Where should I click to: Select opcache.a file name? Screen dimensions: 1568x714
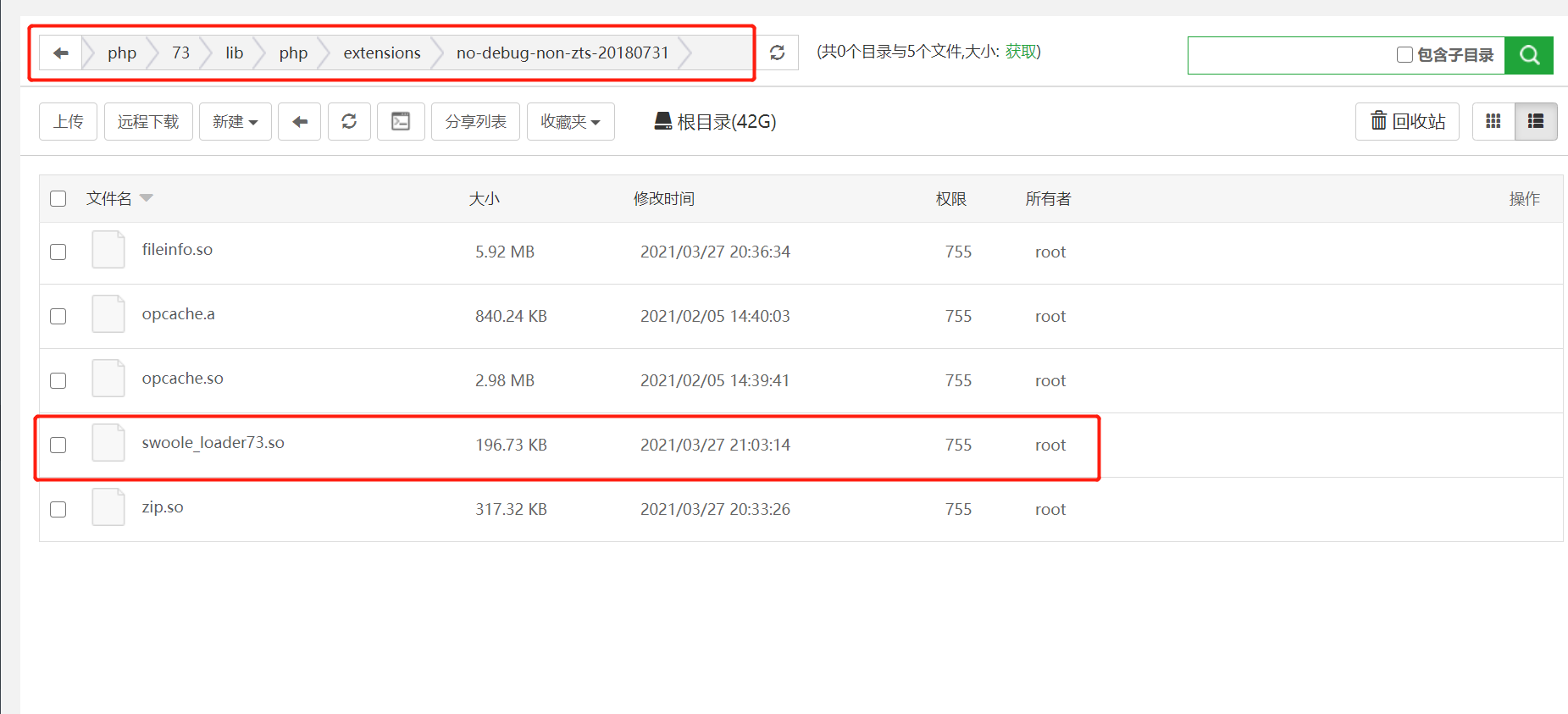click(x=179, y=314)
